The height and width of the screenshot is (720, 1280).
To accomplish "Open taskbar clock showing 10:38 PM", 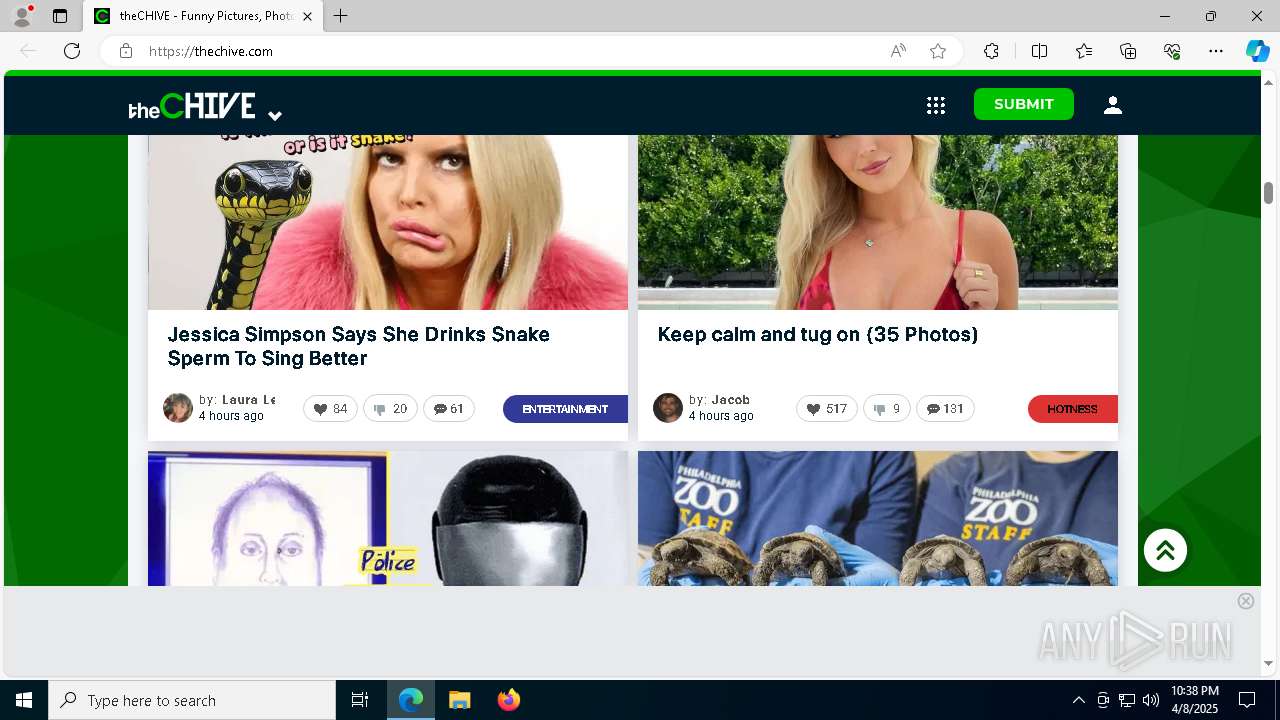I will click(1195, 700).
